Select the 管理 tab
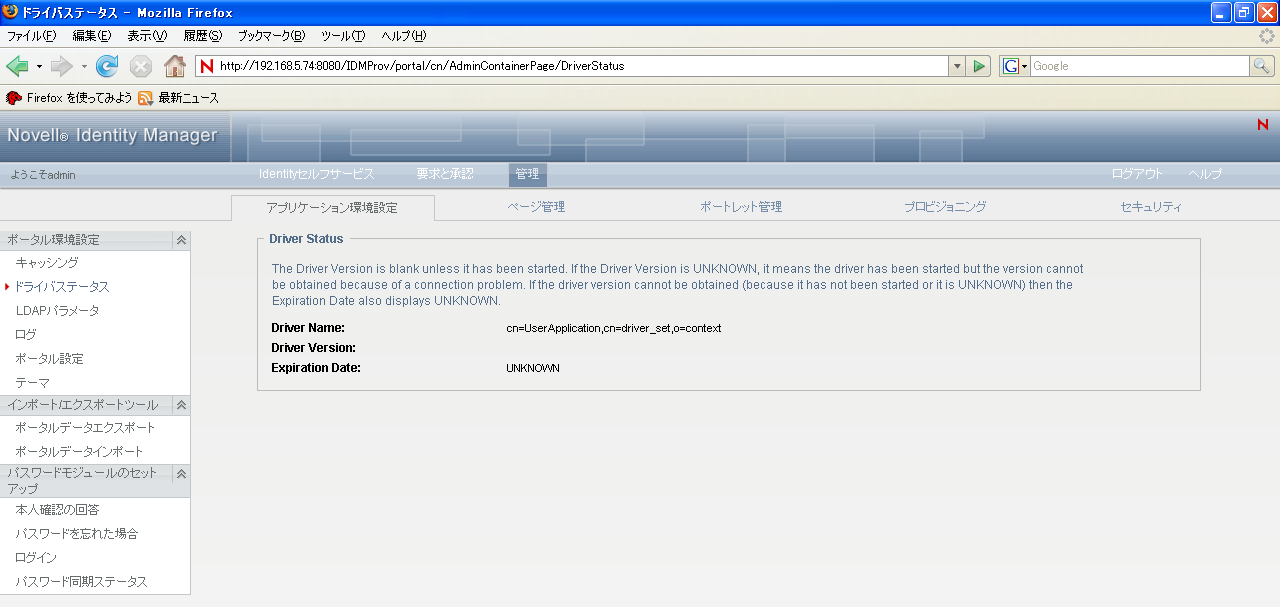The height and width of the screenshot is (607, 1280). [527, 174]
